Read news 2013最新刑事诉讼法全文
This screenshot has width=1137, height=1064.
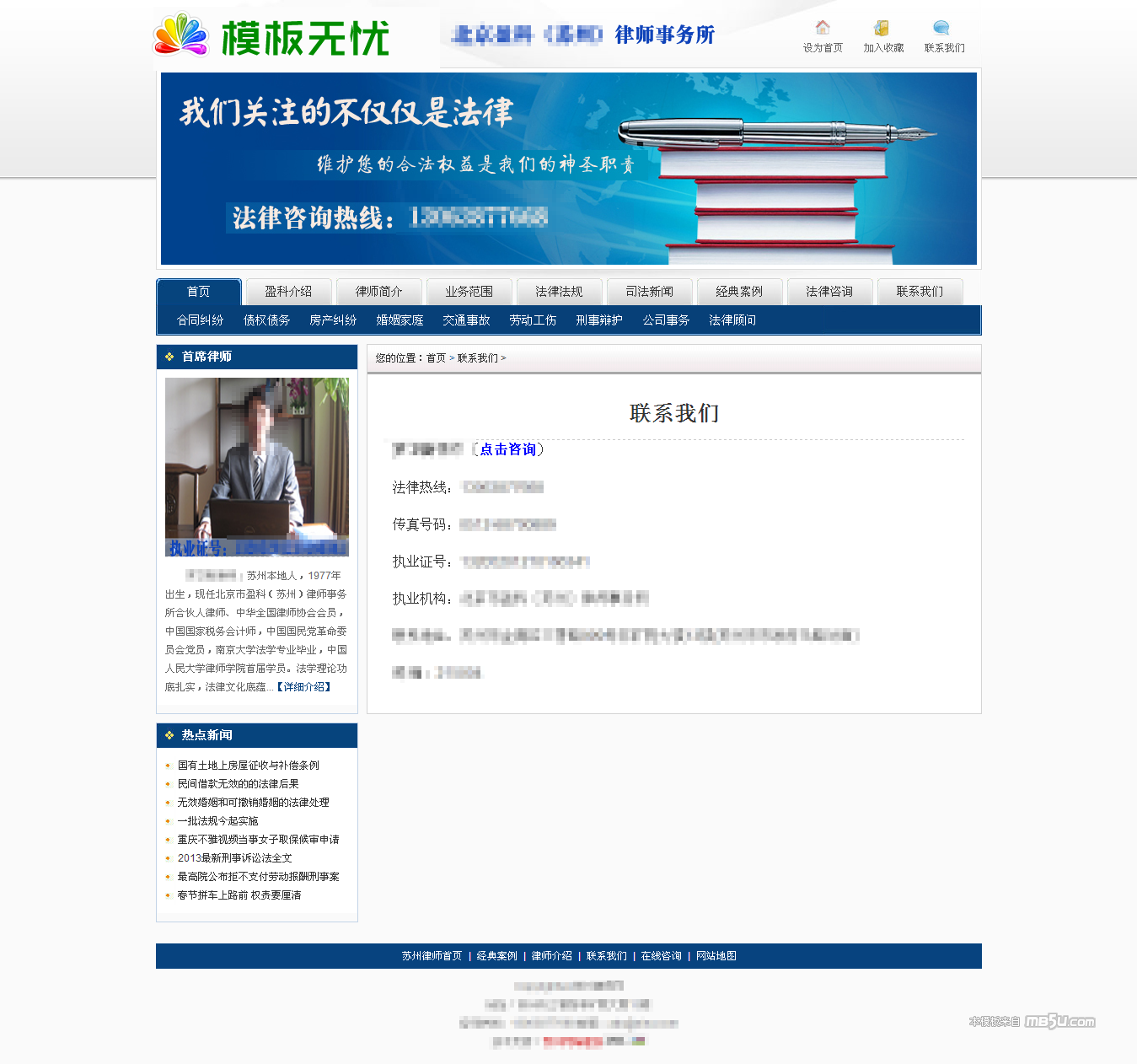point(234,858)
